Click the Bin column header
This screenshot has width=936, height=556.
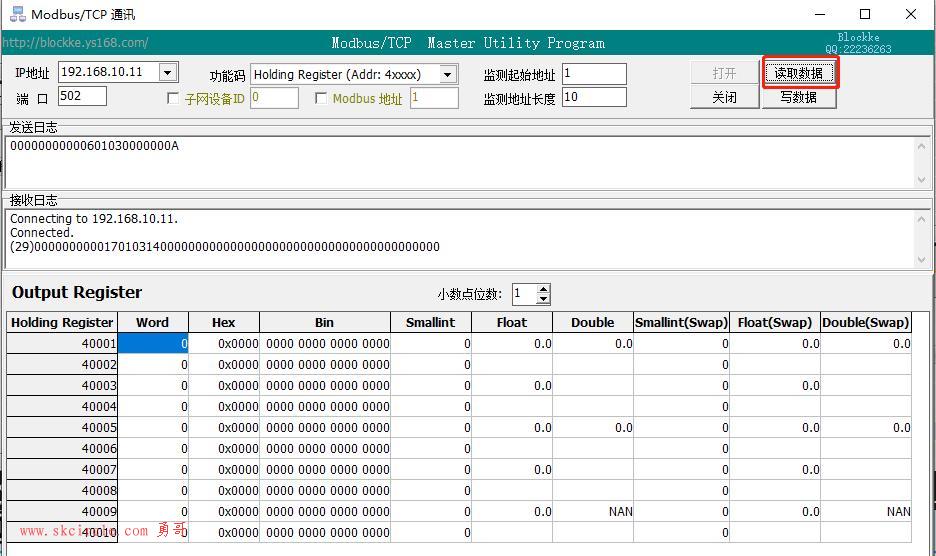point(325,322)
